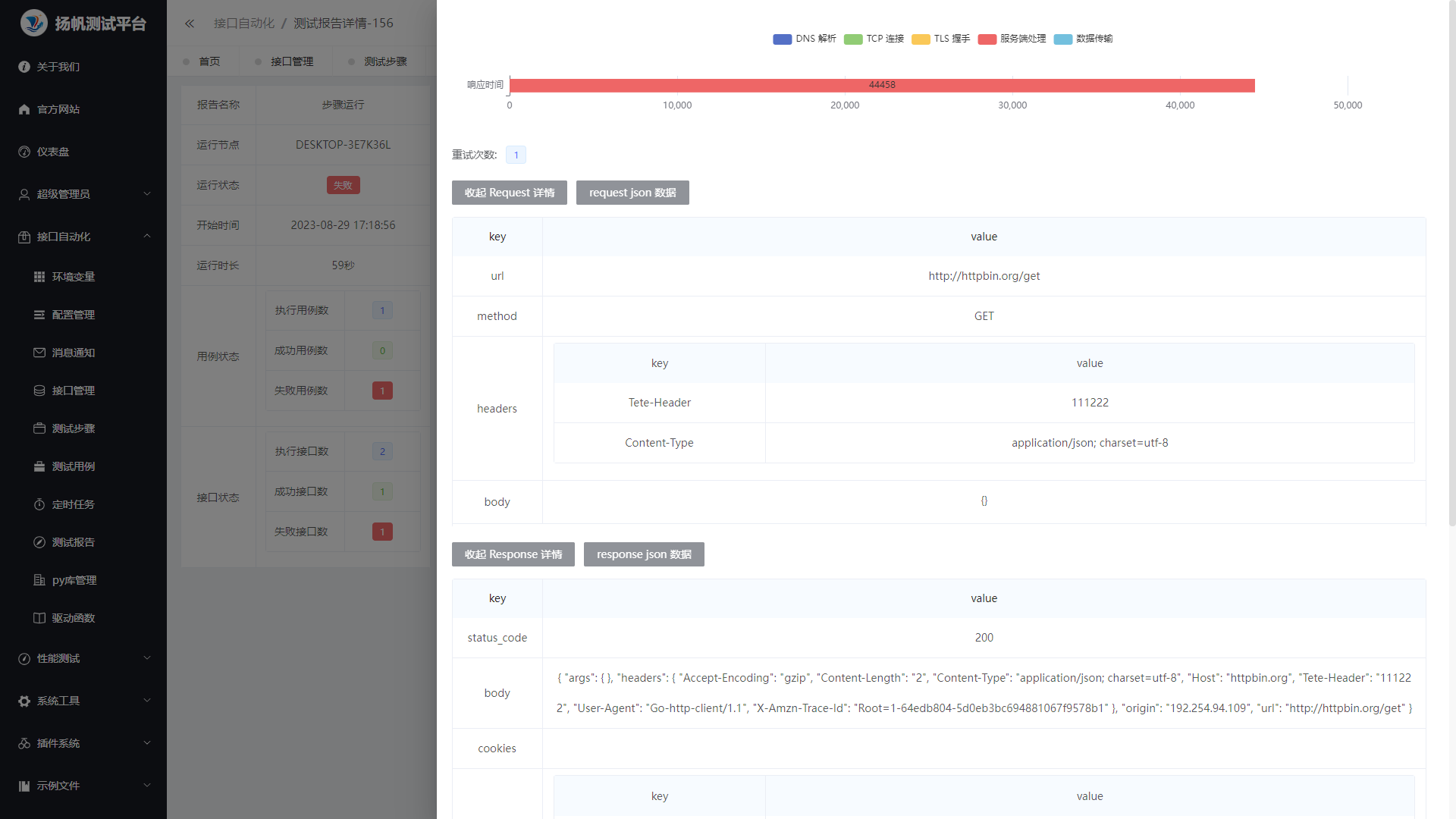
Task: Click the 测试报告 compass icon
Action: (x=39, y=542)
